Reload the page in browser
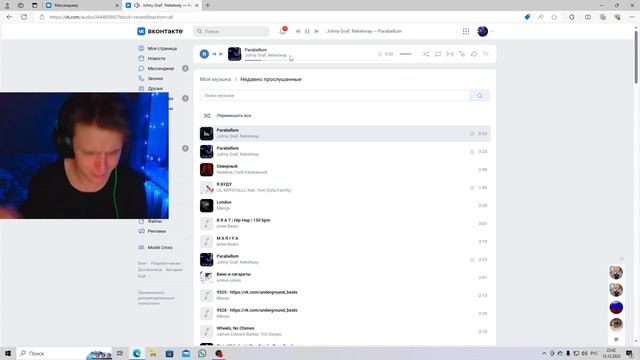The width and height of the screenshot is (640, 360). tap(24, 17)
